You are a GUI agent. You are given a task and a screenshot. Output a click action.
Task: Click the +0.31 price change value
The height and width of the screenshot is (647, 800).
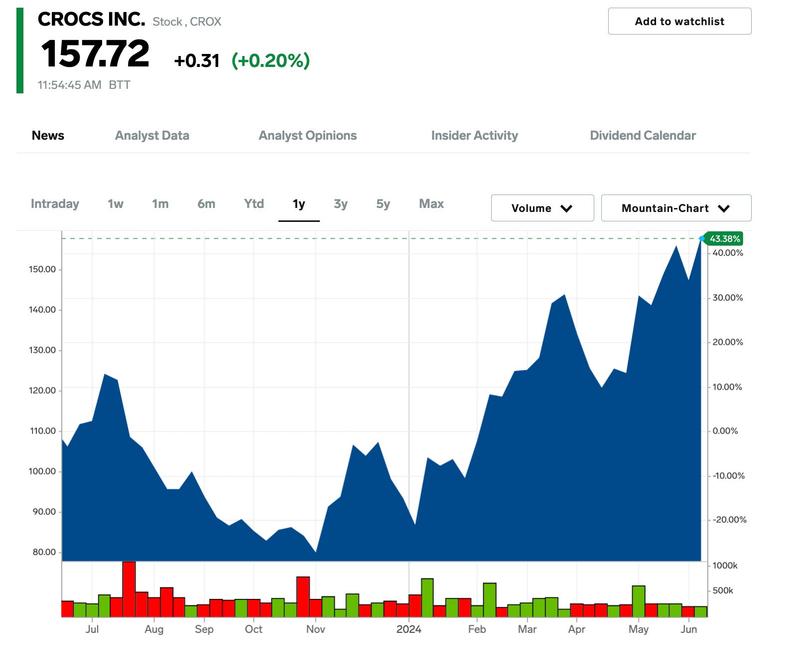tap(196, 61)
